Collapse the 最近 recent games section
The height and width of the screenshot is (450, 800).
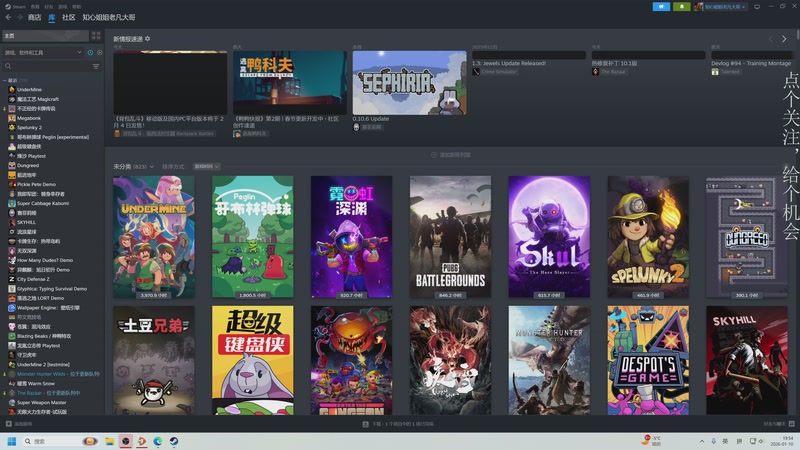pyautogui.click(x=5, y=80)
